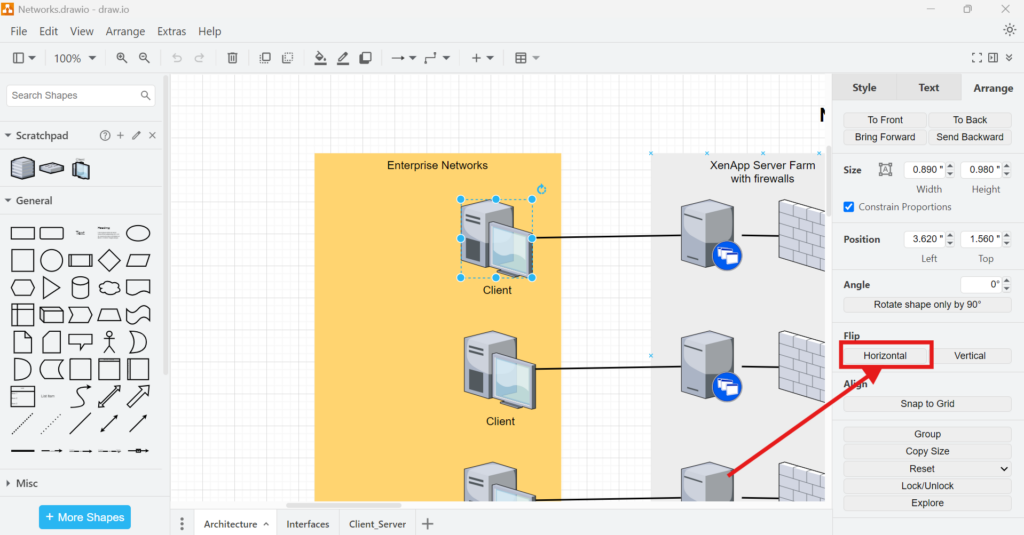The width and height of the screenshot is (1024, 535).
Task: Click the Snap to Grid button
Action: [x=927, y=404]
